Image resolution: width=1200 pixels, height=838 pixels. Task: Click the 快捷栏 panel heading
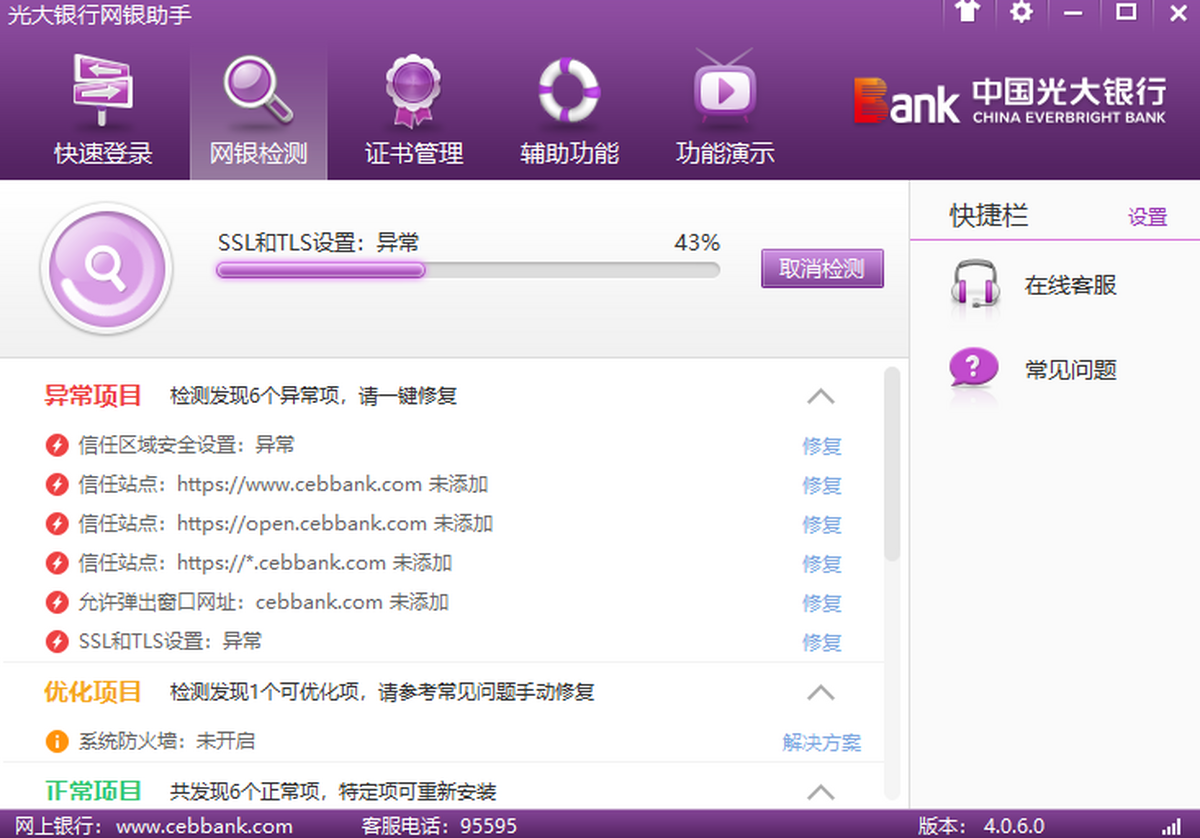tap(989, 215)
